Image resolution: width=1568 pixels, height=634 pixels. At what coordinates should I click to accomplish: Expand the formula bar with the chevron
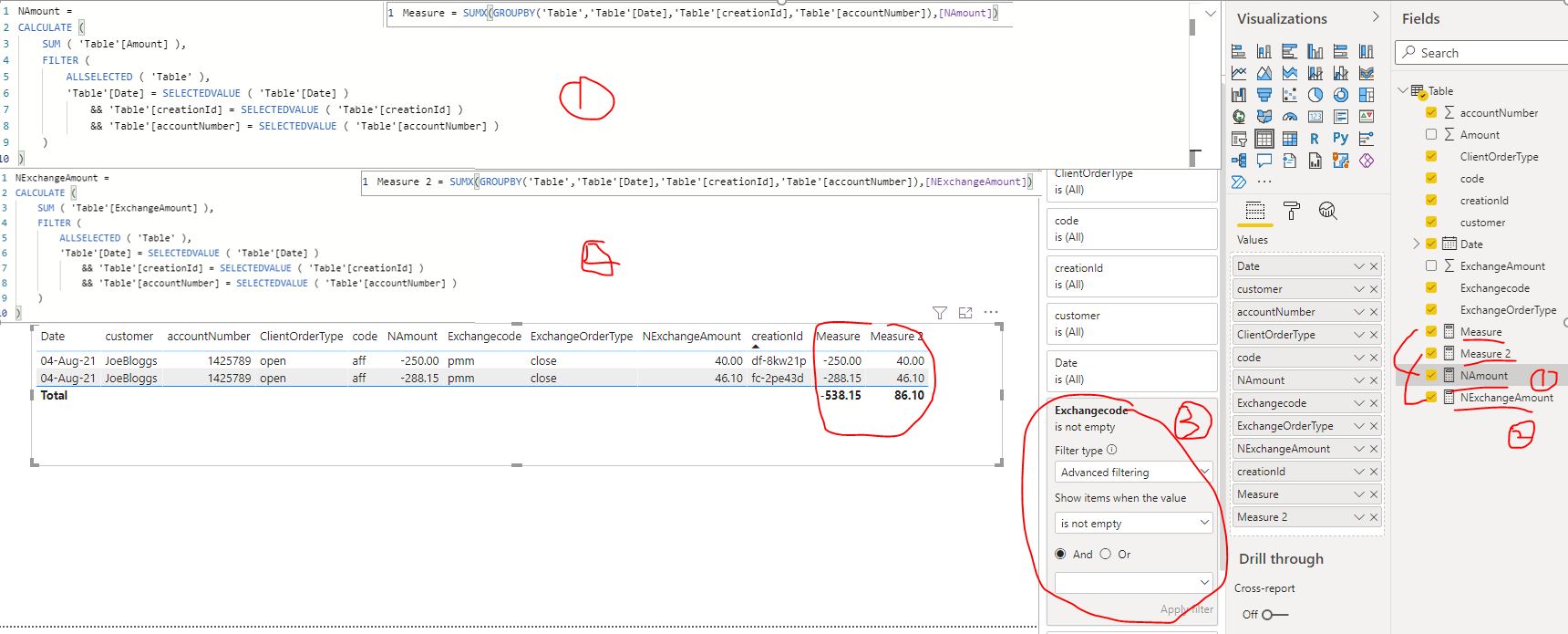coord(1210,14)
